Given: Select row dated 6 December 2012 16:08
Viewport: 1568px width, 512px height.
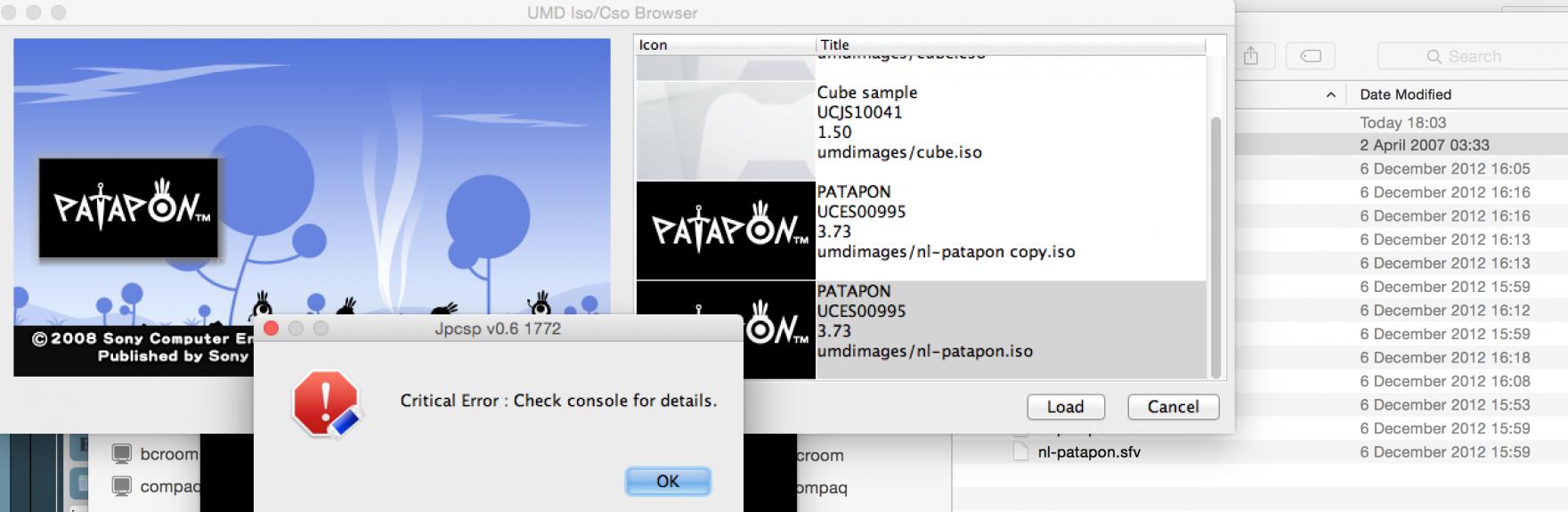Looking at the screenshot, I should tap(1402, 381).
